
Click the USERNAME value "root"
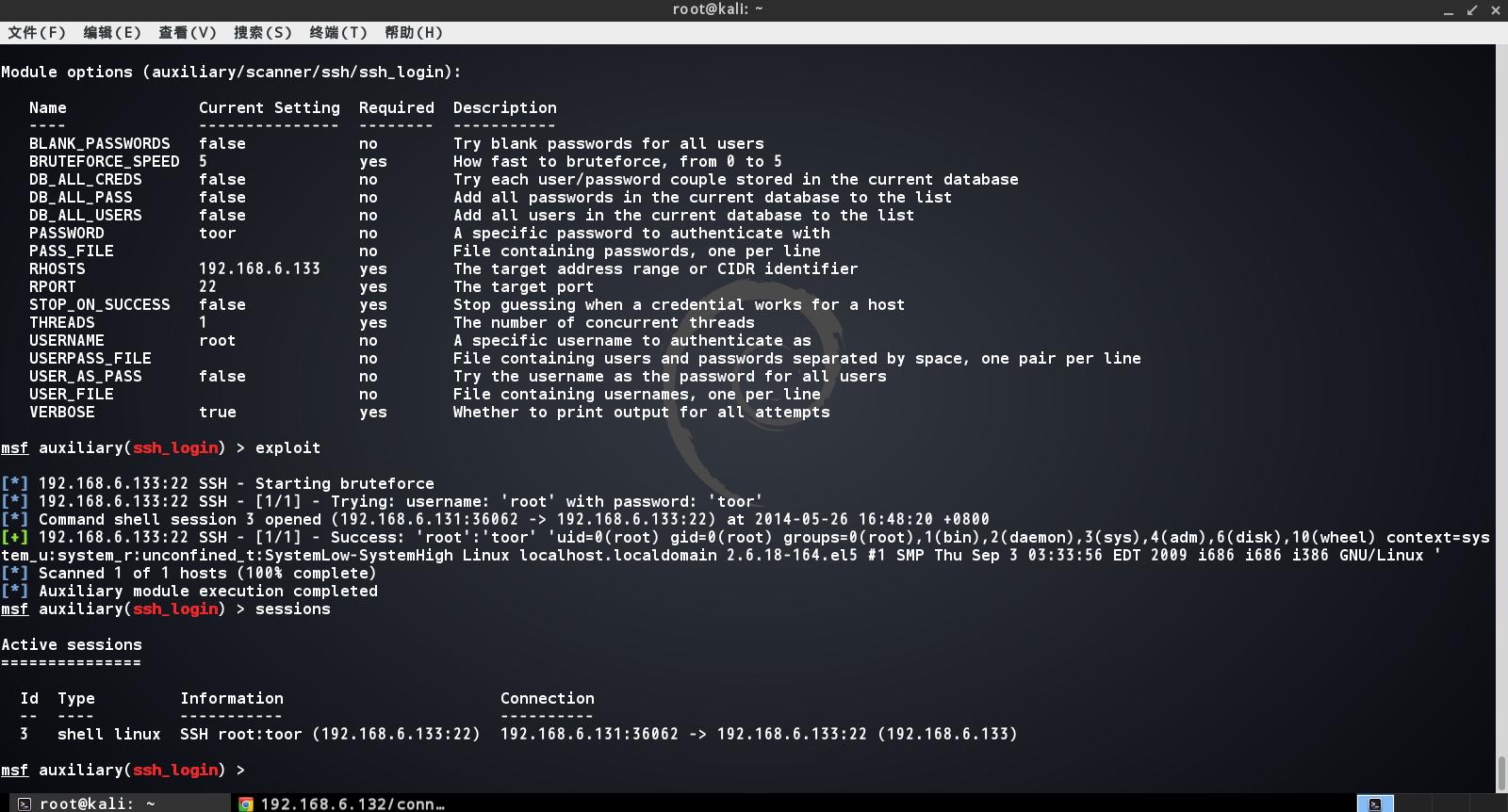point(218,341)
